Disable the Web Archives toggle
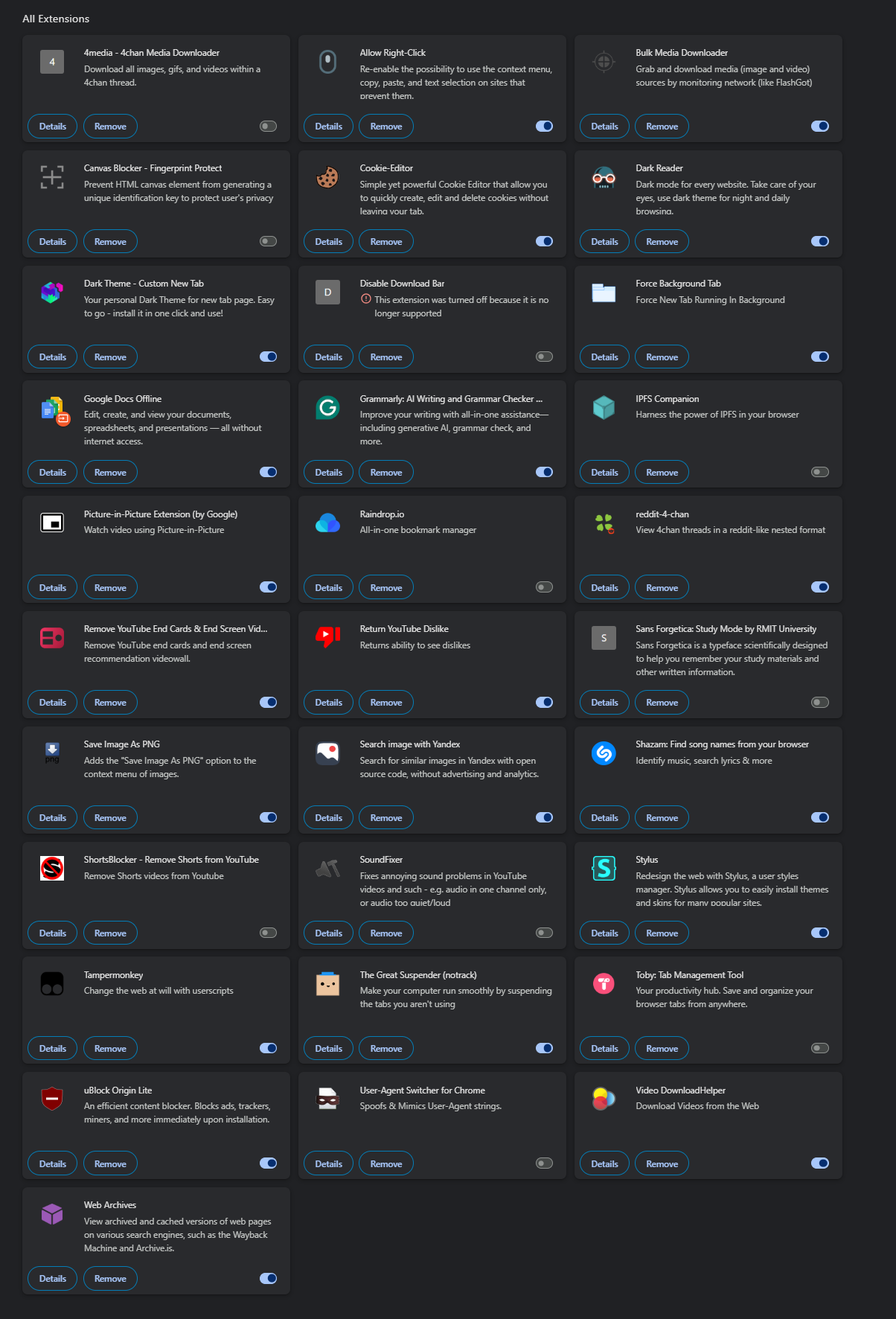 268,1279
